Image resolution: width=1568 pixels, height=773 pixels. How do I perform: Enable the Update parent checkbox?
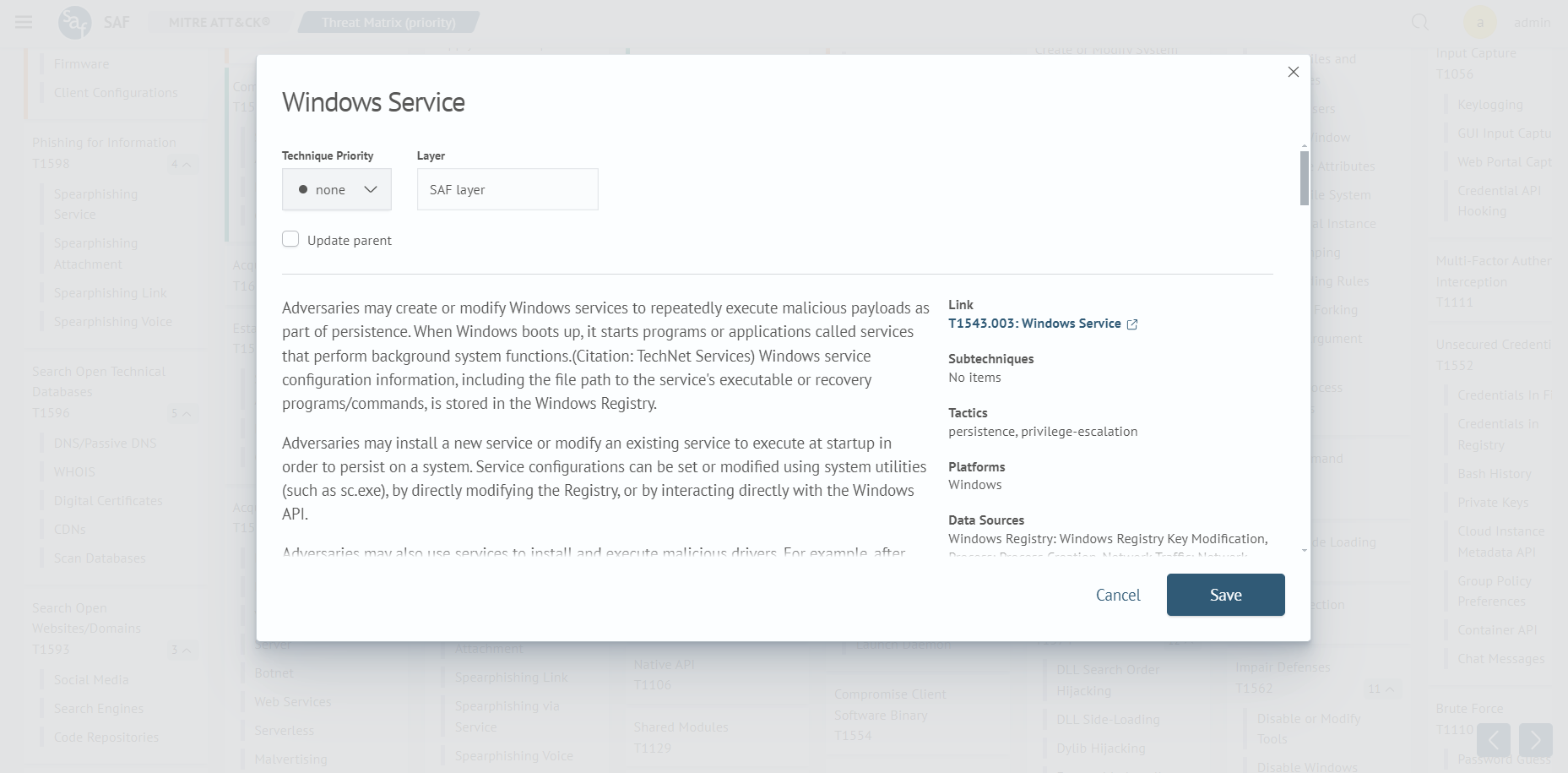pyautogui.click(x=290, y=239)
